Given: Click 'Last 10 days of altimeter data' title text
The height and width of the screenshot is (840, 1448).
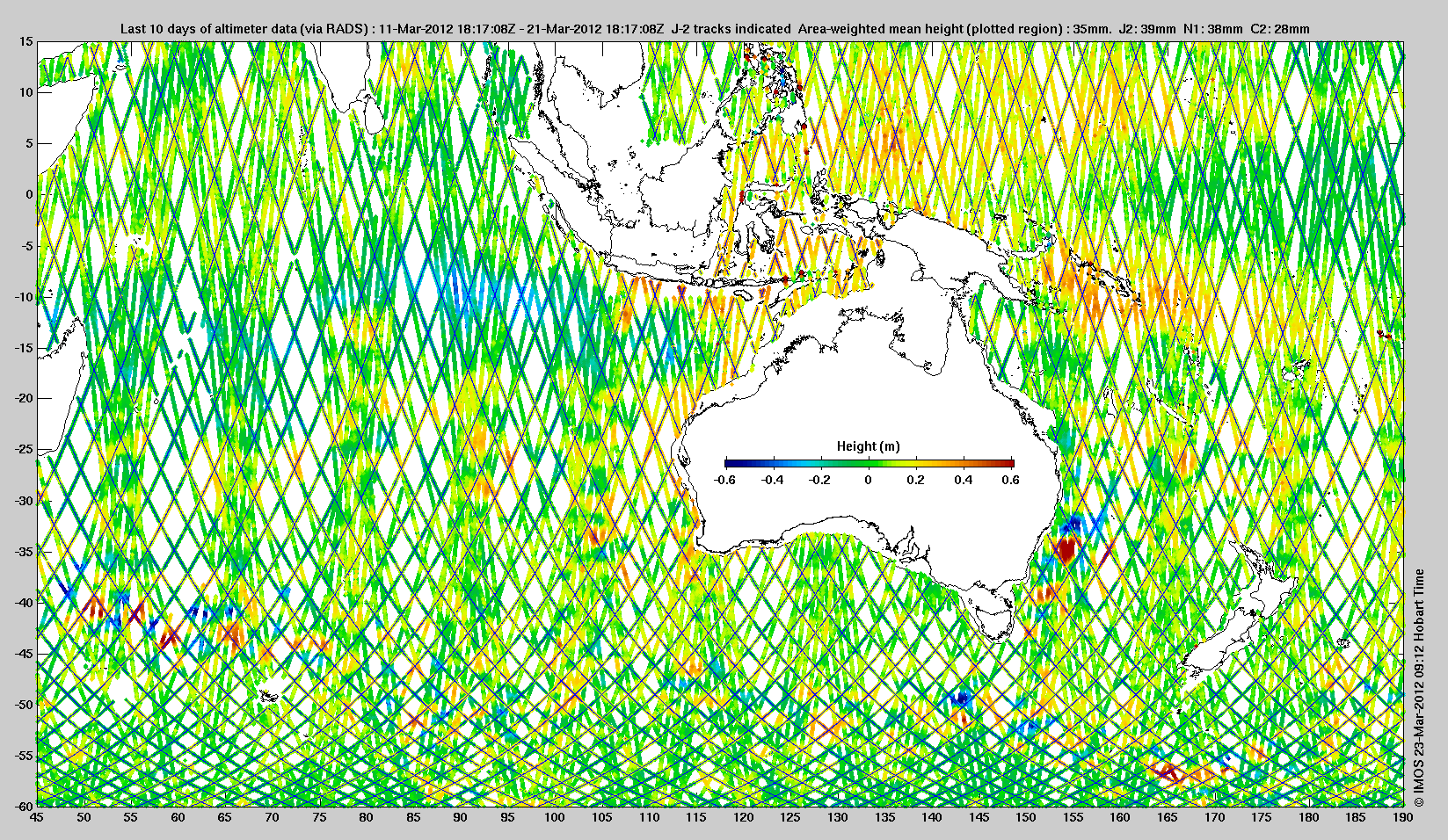Looking at the screenshot, I should click(x=207, y=29).
